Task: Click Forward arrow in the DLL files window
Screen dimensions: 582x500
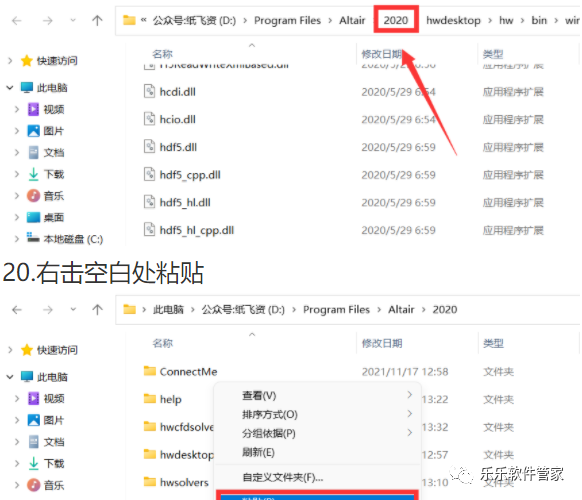Action: coord(48,20)
